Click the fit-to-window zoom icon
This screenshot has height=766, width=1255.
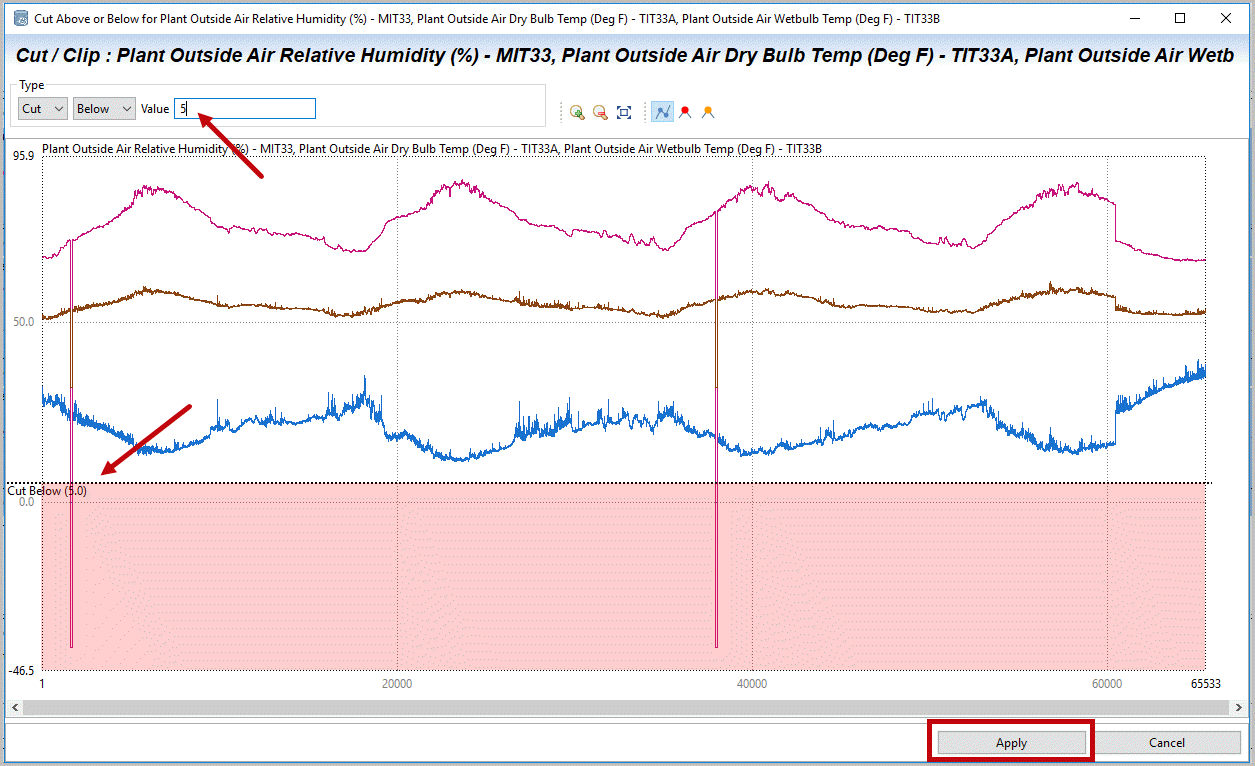[x=624, y=112]
